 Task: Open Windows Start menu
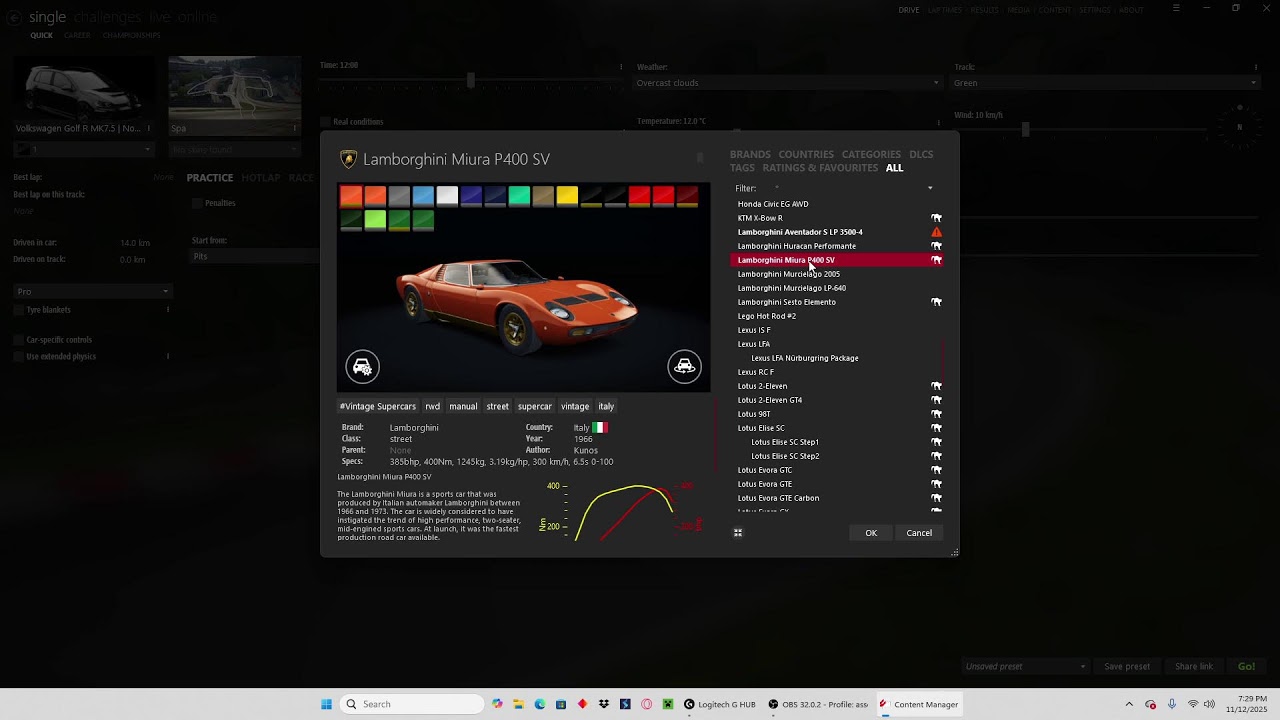326,704
